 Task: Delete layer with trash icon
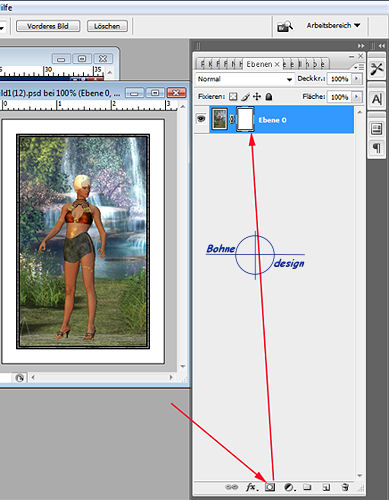pyautogui.click(x=345, y=487)
